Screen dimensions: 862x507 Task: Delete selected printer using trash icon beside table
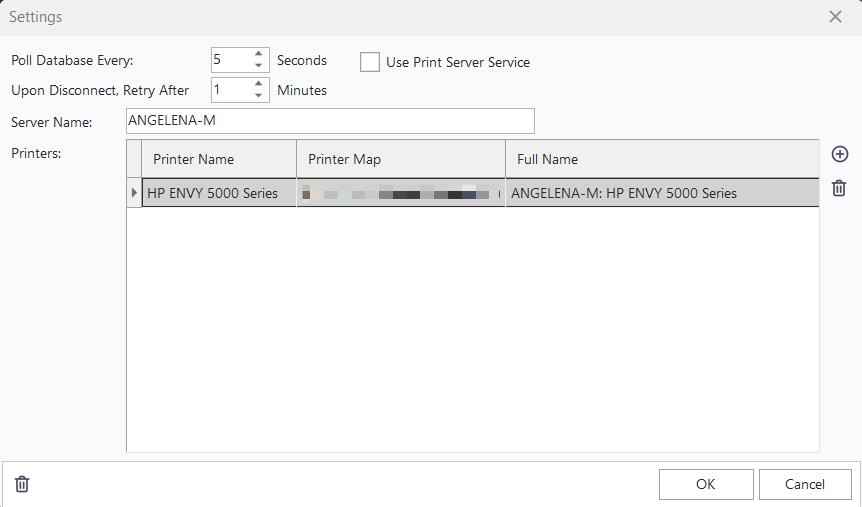840,188
